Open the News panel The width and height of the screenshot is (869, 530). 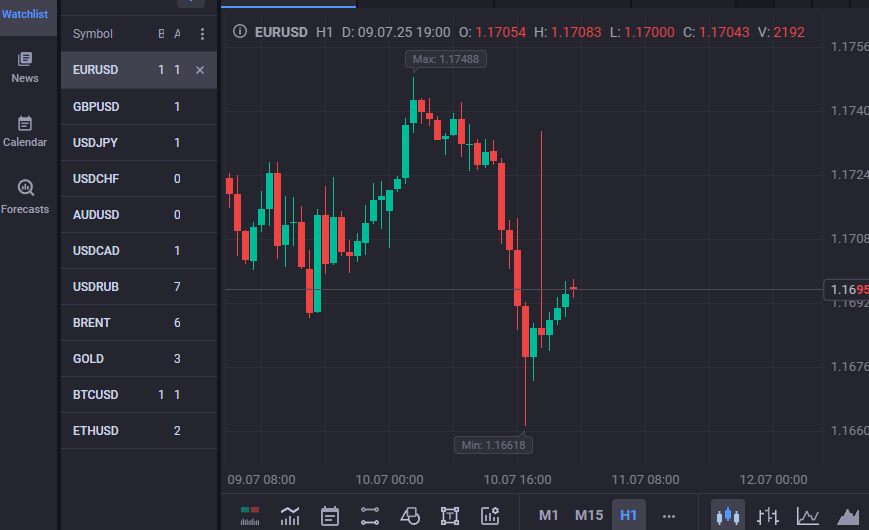pyautogui.click(x=25, y=67)
